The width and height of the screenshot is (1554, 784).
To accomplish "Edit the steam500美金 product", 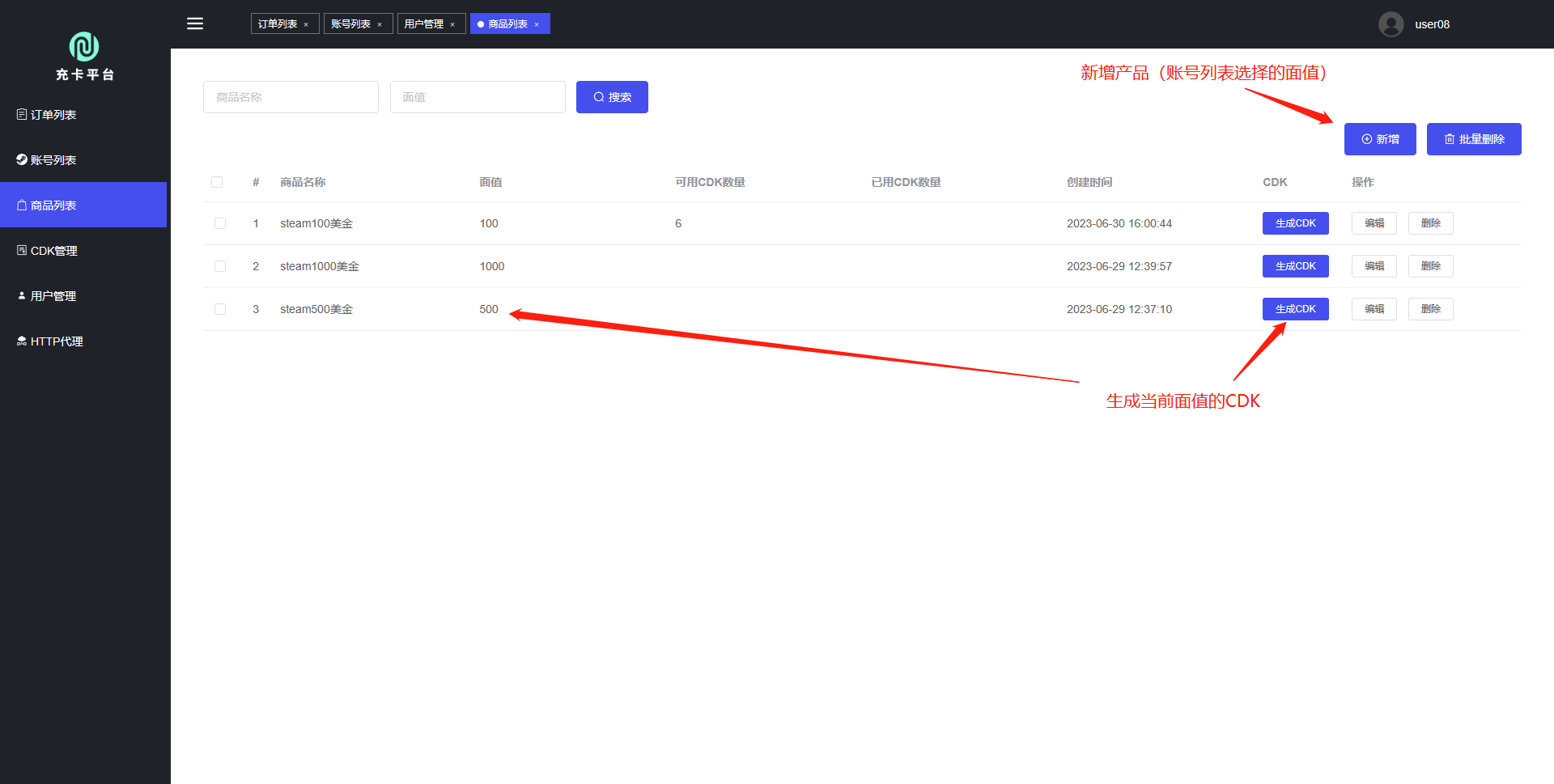I will point(1374,309).
